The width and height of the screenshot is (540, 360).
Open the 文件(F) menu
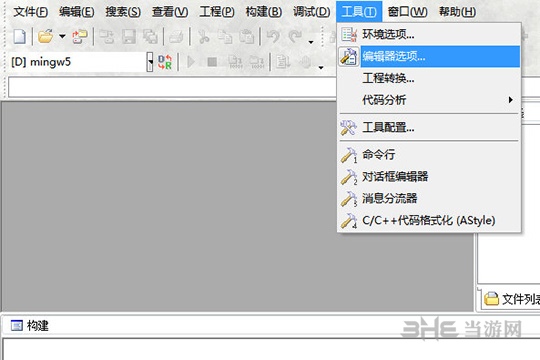[30, 12]
